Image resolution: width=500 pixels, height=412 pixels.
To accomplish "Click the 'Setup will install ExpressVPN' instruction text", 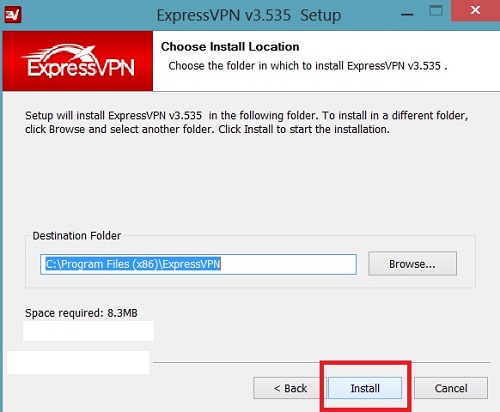I will pyautogui.click(x=247, y=122).
